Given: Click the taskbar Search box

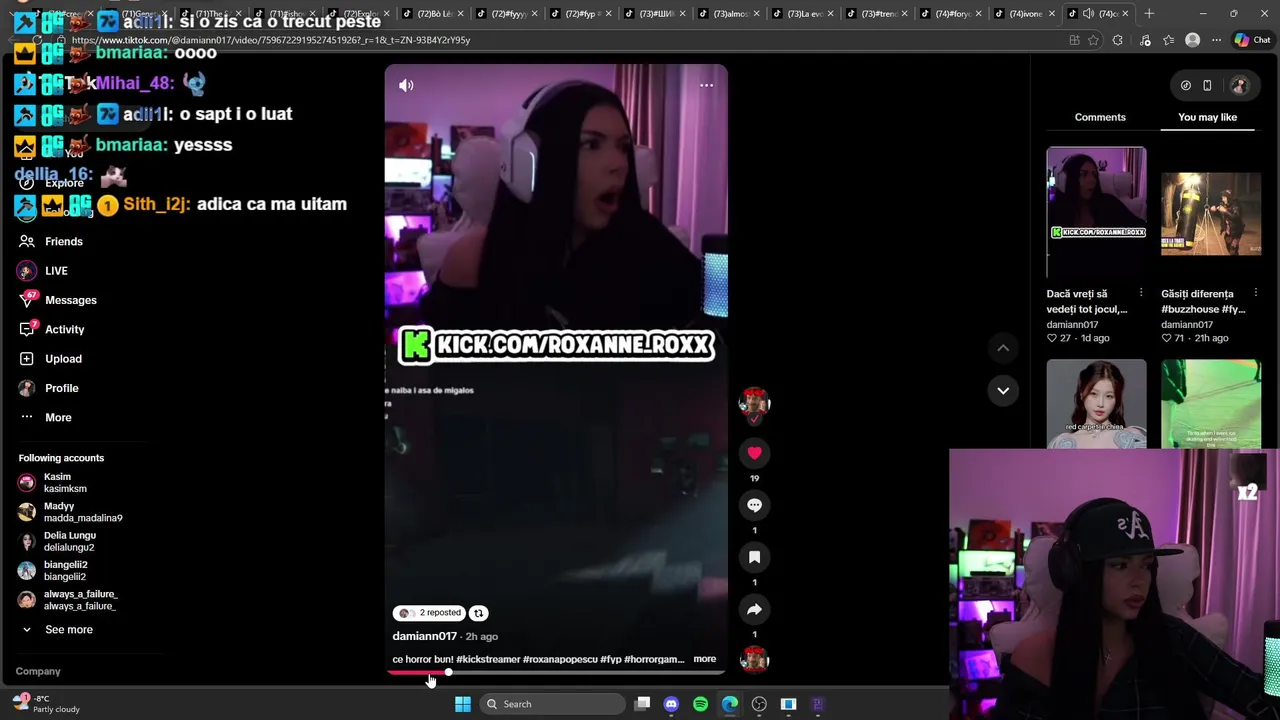Looking at the screenshot, I should [x=551, y=704].
